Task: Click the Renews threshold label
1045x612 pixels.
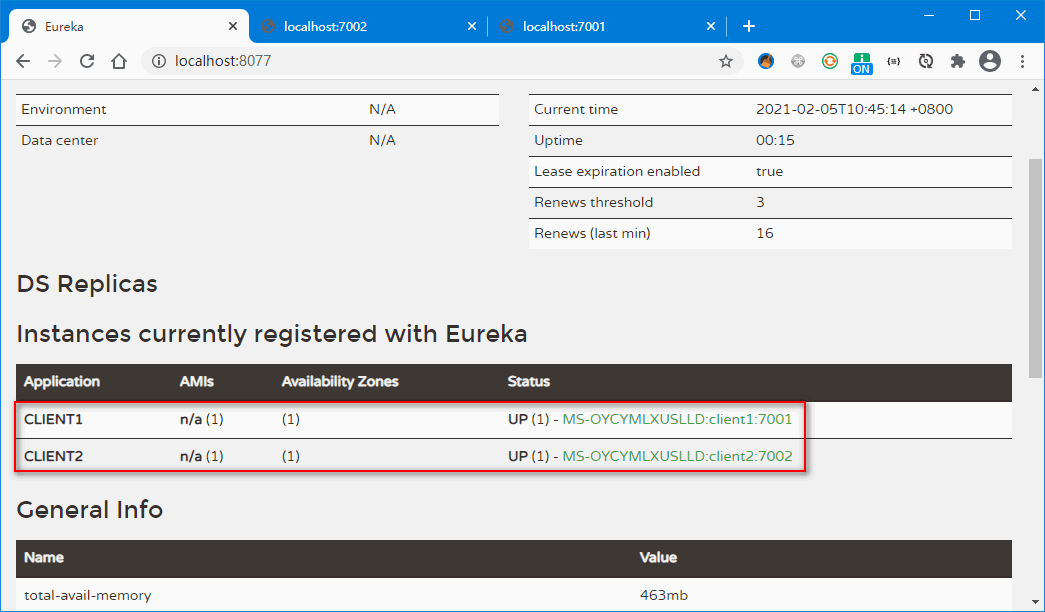Action: point(593,203)
